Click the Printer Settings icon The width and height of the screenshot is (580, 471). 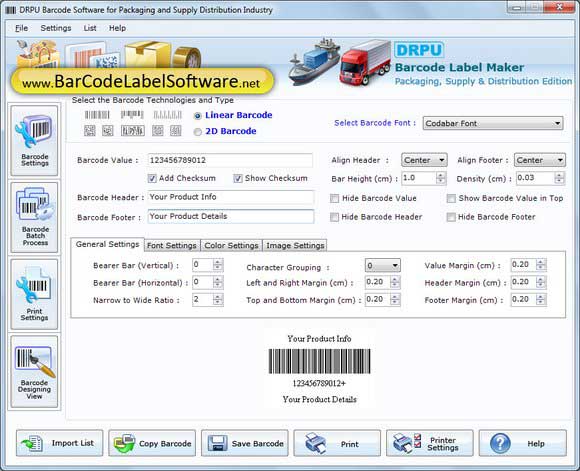407,443
